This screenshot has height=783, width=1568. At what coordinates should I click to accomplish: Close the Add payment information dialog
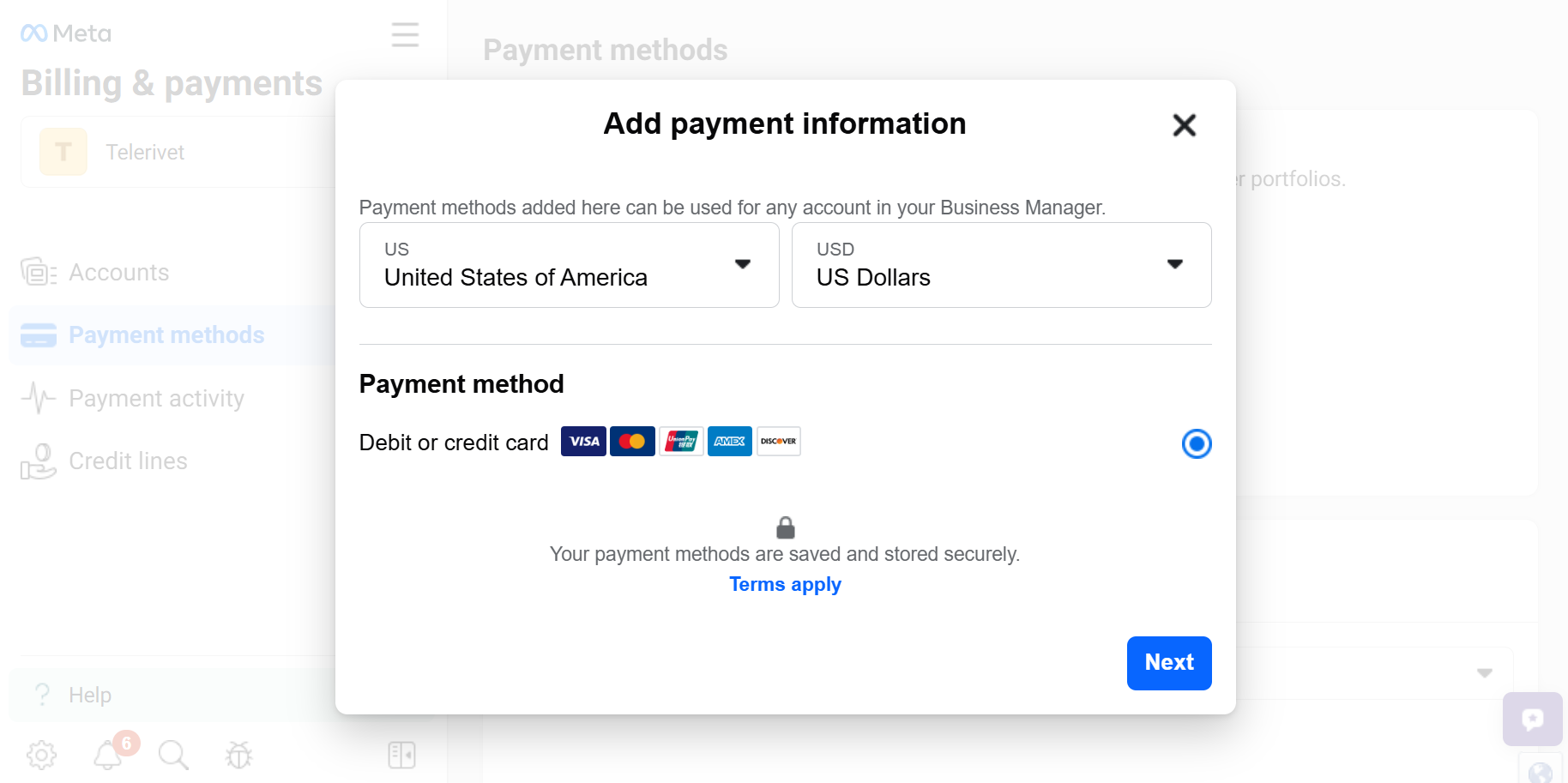1184,125
